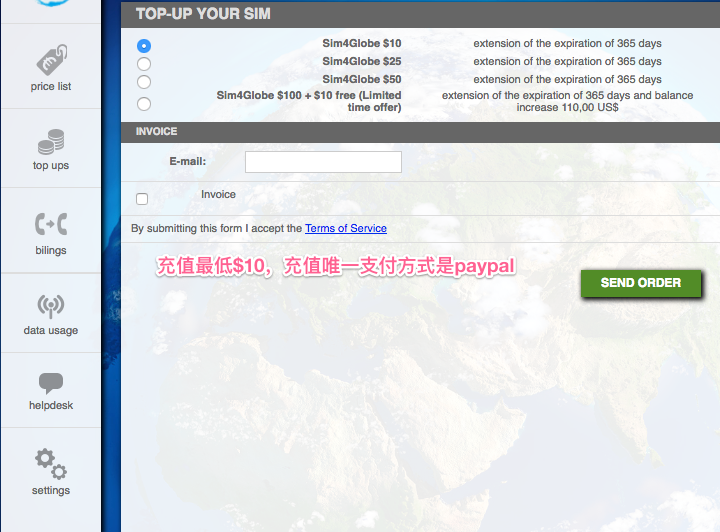This screenshot has height=532, width=720.
Task: Click the 'settings' sidebar label
Action: pos(51,490)
